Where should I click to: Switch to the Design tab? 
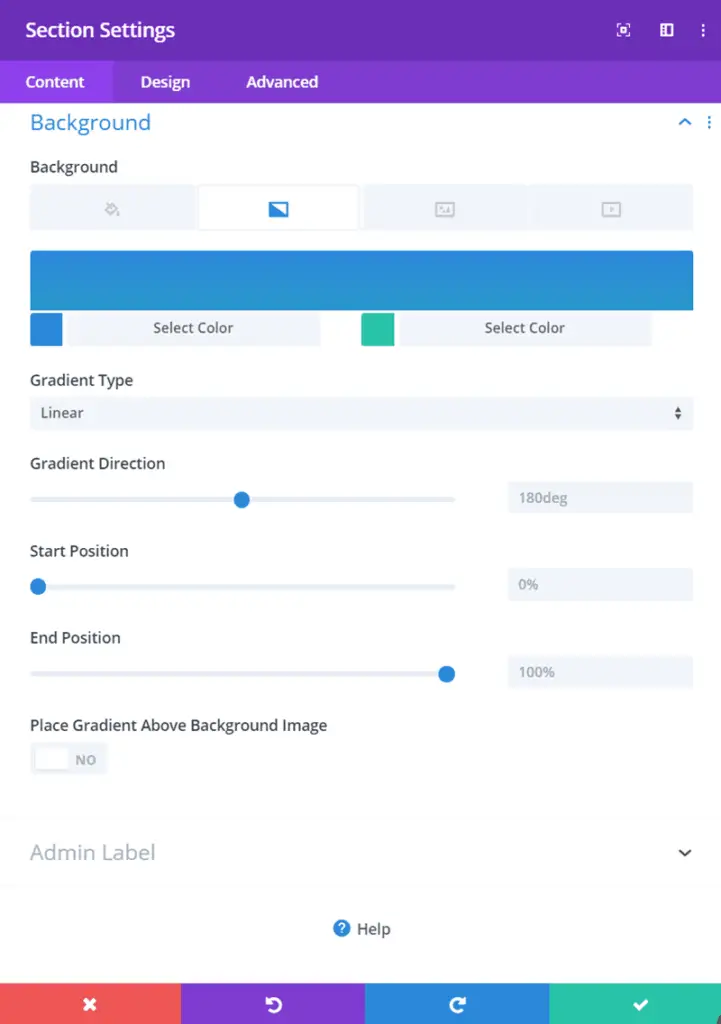click(165, 82)
